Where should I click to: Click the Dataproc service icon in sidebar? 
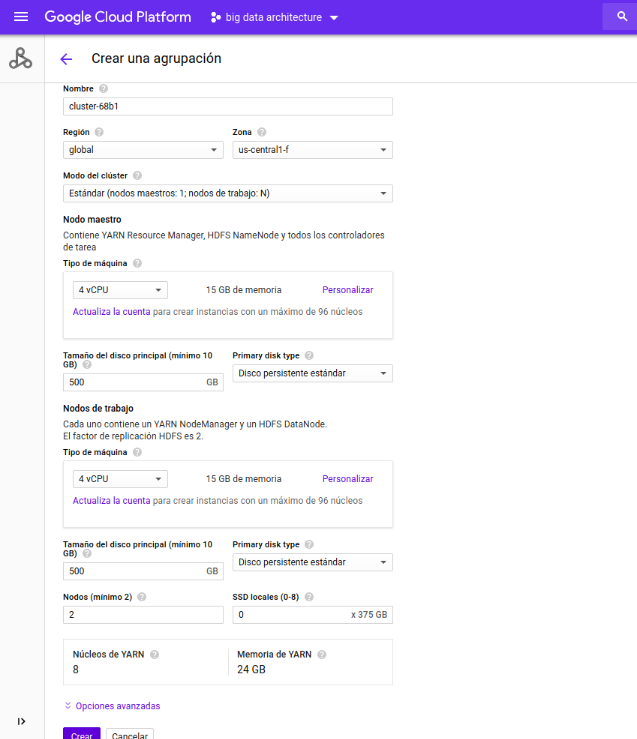coord(21,58)
